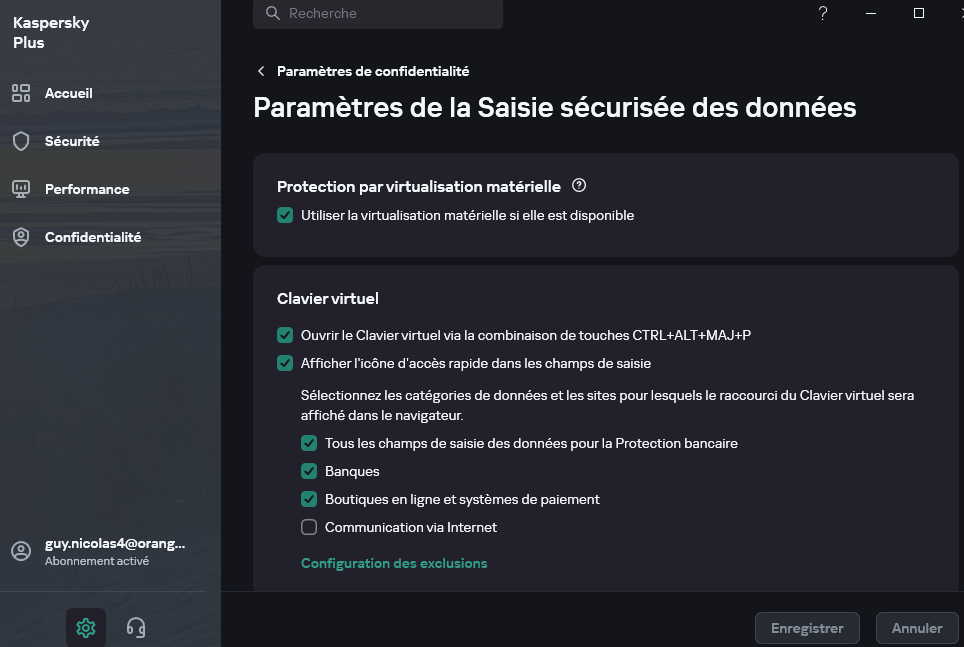Click the Accueil dashboard icon
Image resolution: width=964 pixels, height=647 pixels.
pos(20,93)
